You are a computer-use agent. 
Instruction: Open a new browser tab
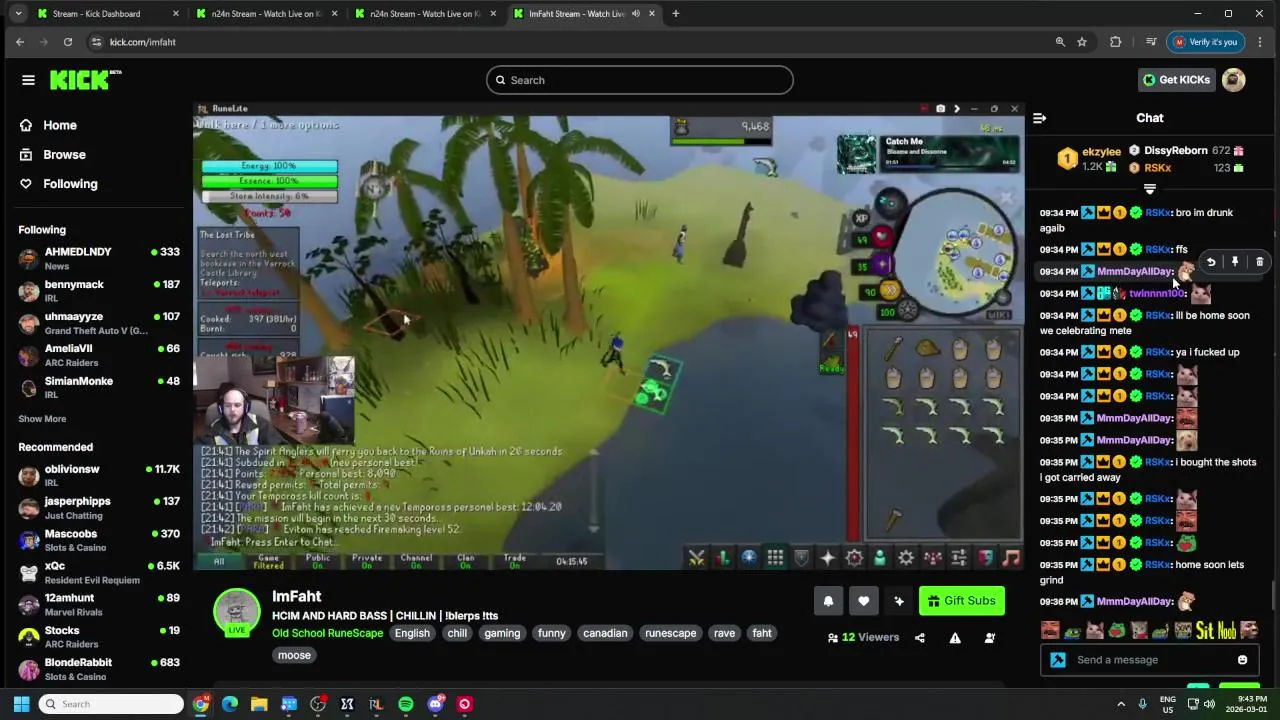(x=676, y=14)
